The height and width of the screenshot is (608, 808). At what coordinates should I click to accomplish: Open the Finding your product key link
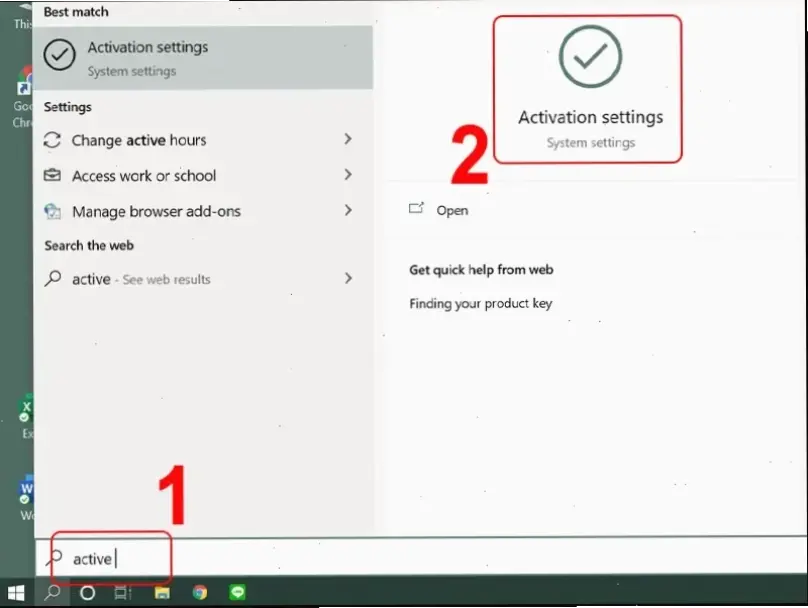(x=480, y=303)
